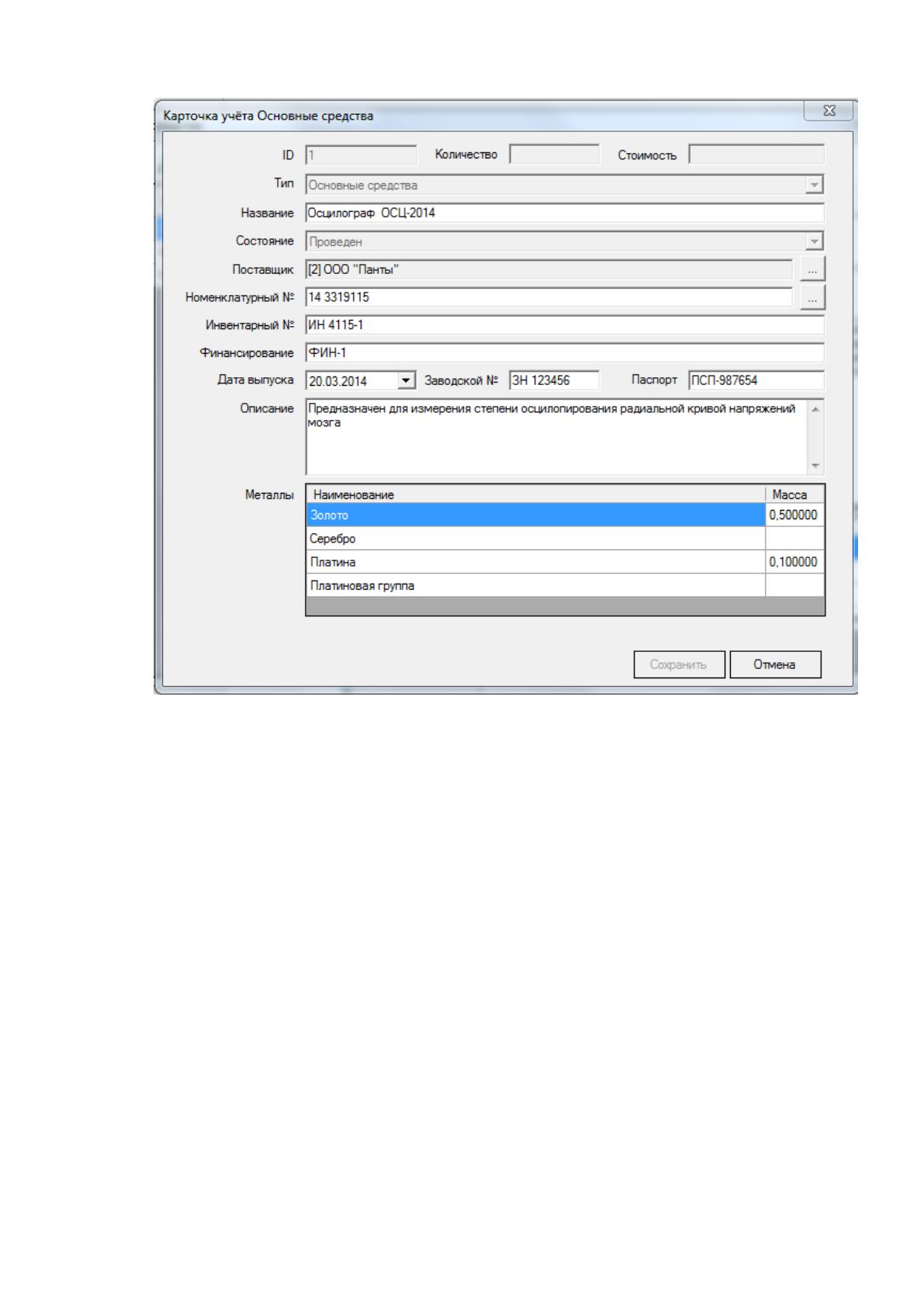Click the Паспорт field ПСП-987654

tap(756, 380)
